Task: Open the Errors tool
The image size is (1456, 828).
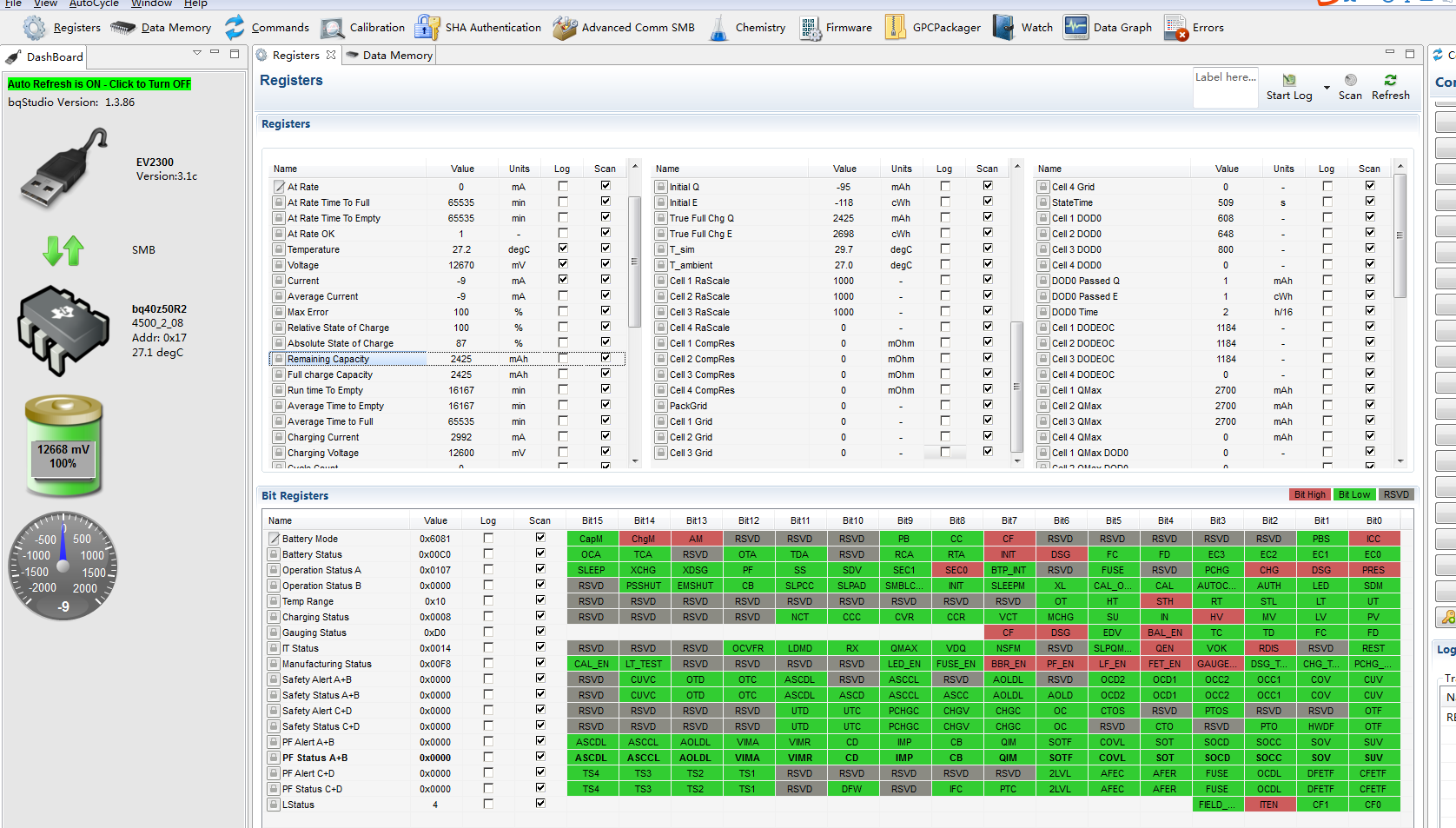Action: click(1194, 28)
